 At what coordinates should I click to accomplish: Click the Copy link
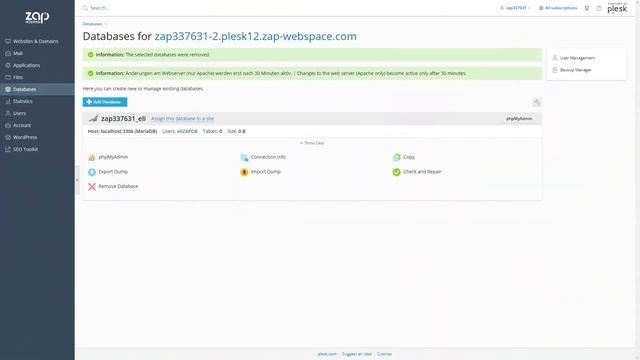(x=409, y=157)
